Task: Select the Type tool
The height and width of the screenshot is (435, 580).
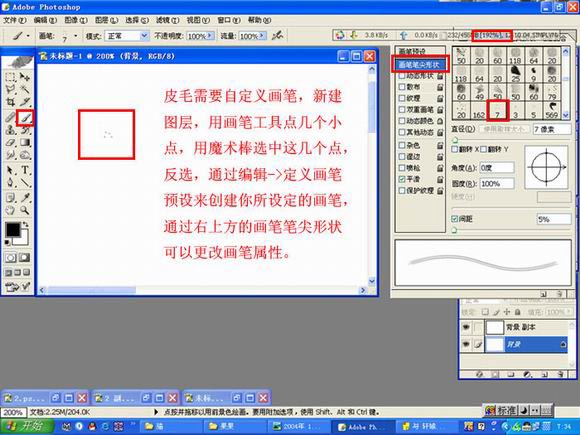Action: tap(25, 170)
